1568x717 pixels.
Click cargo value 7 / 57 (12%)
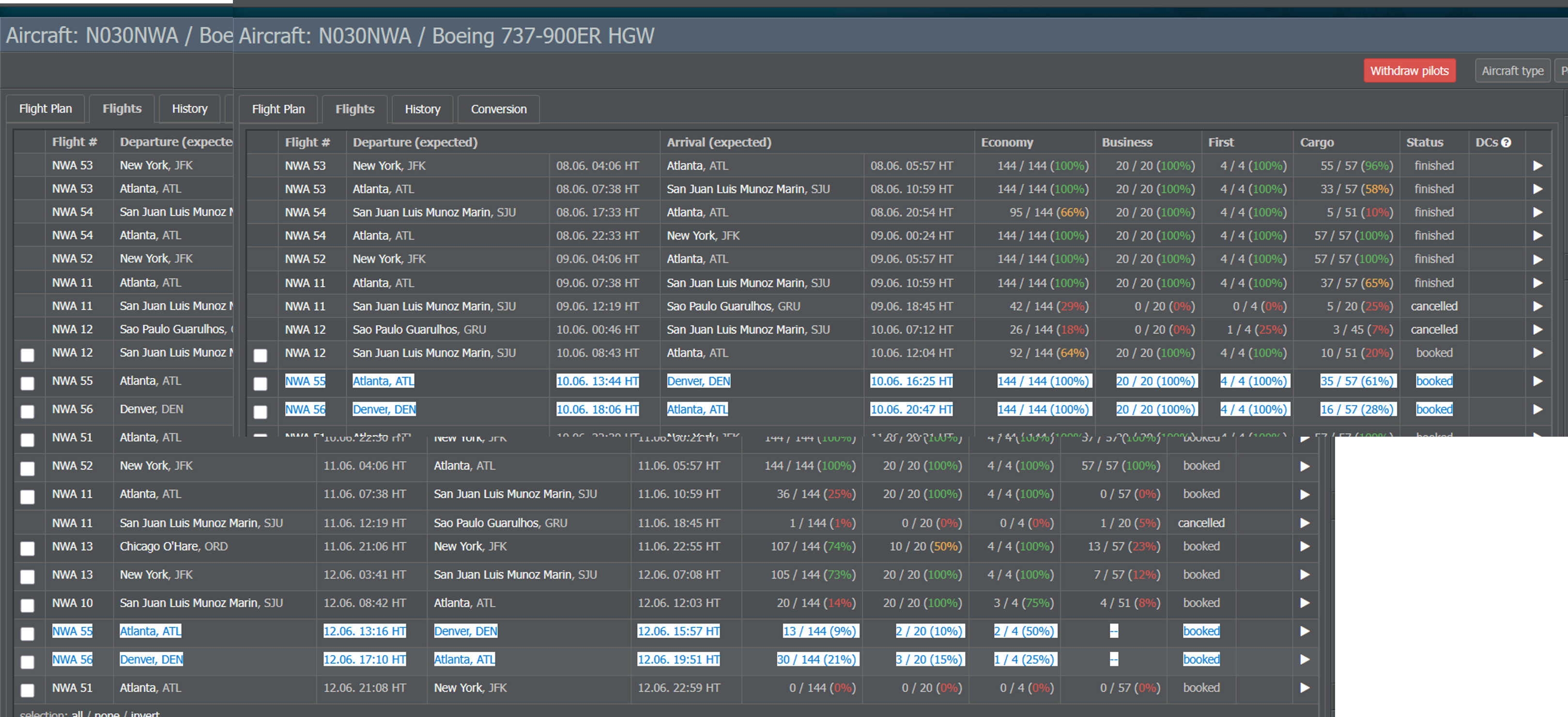1127,575
